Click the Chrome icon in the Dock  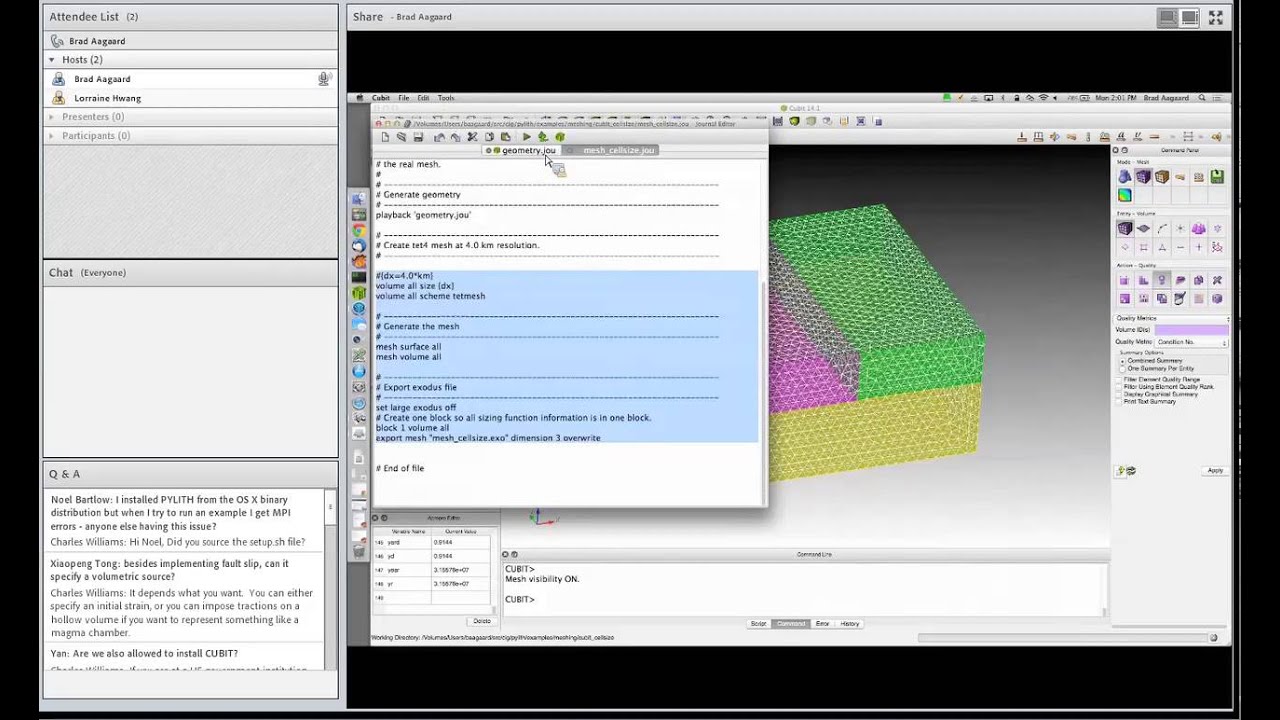359,231
